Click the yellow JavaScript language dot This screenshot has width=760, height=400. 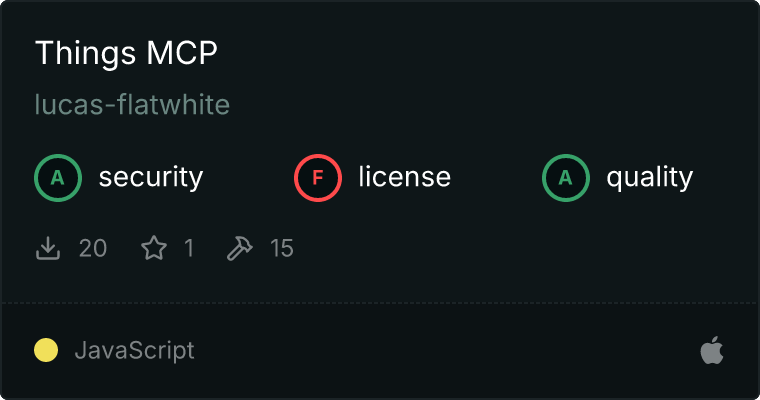pyautogui.click(x=46, y=350)
